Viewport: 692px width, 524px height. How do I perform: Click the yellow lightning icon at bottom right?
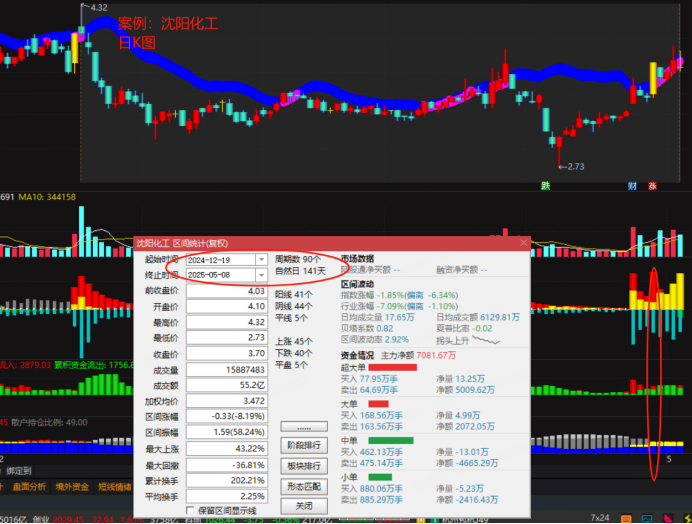pyautogui.click(x=687, y=519)
